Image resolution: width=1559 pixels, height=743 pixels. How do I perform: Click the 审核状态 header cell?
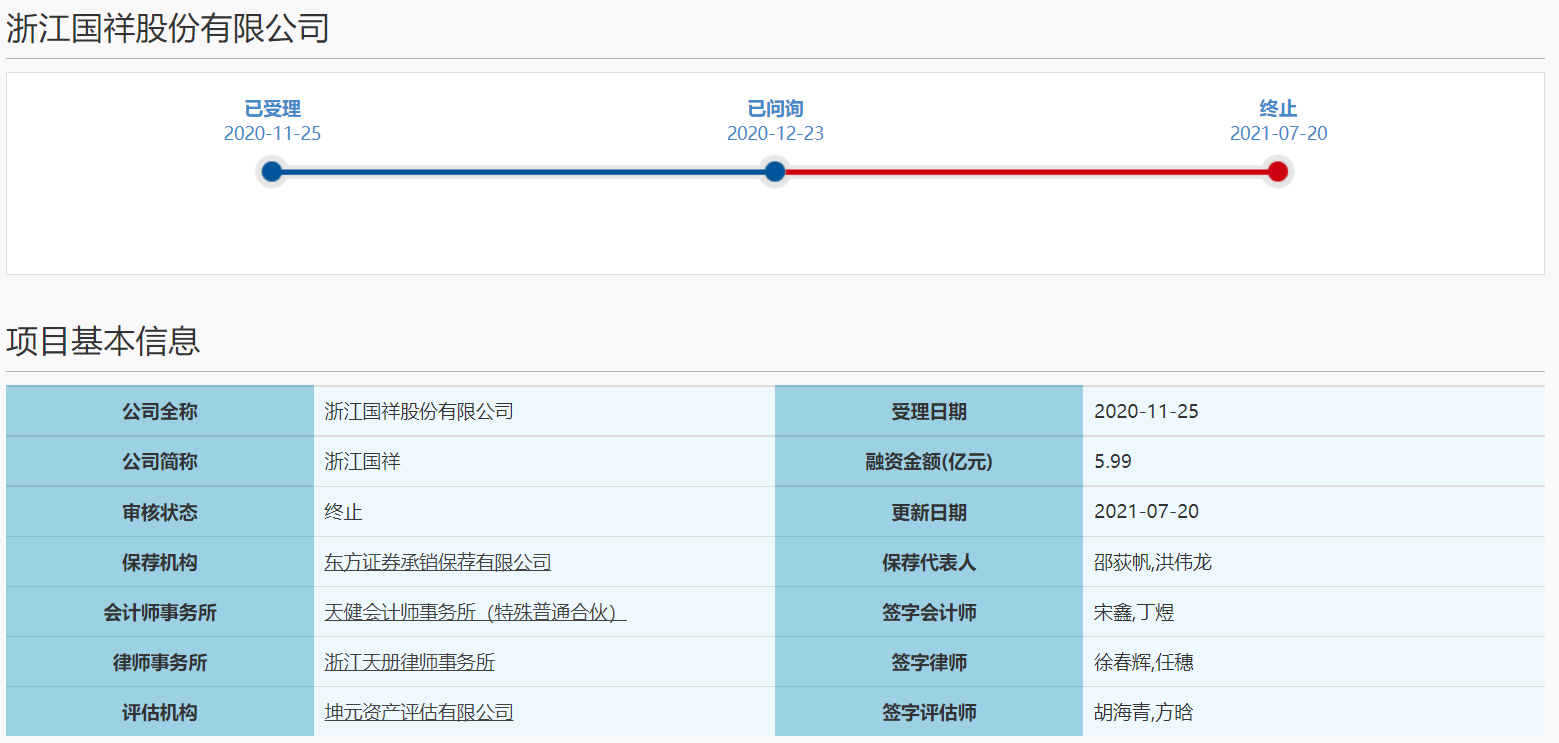click(x=160, y=512)
